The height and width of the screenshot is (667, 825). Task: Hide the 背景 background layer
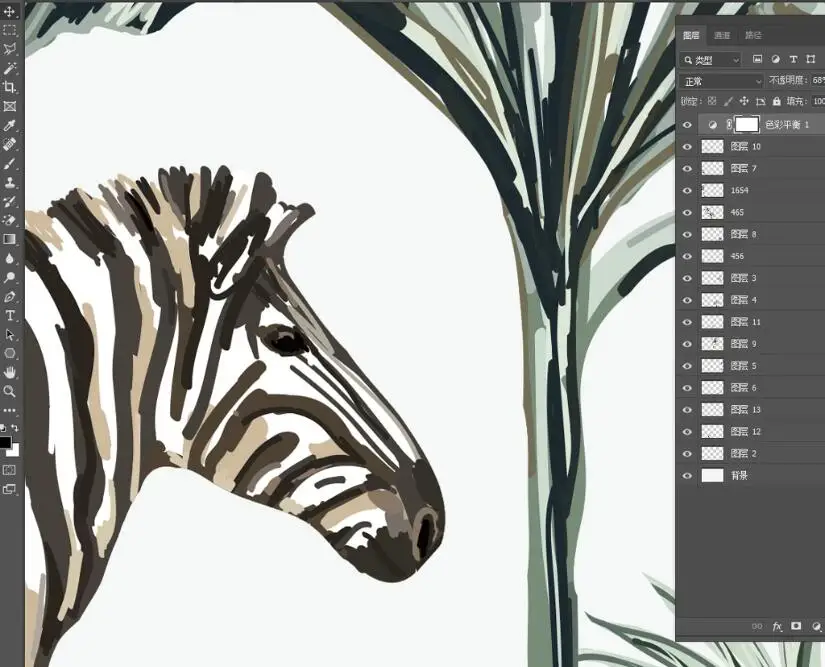(x=687, y=476)
